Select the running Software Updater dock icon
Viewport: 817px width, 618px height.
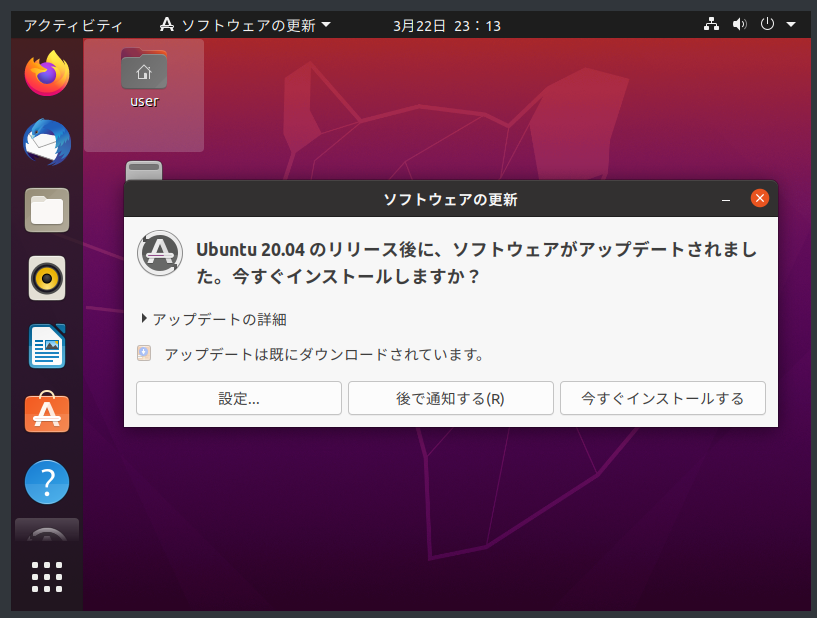pyautogui.click(x=47, y=530)
